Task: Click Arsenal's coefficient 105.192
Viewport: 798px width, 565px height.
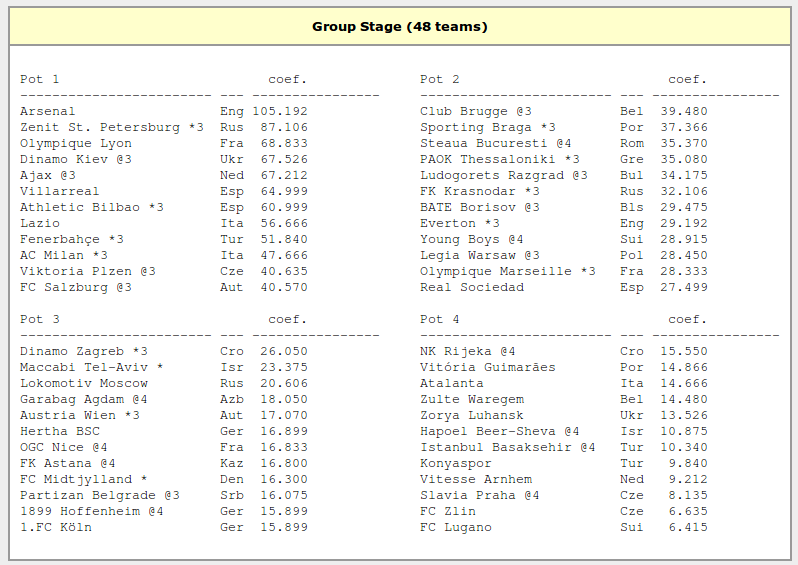Action: pos(280,111)
